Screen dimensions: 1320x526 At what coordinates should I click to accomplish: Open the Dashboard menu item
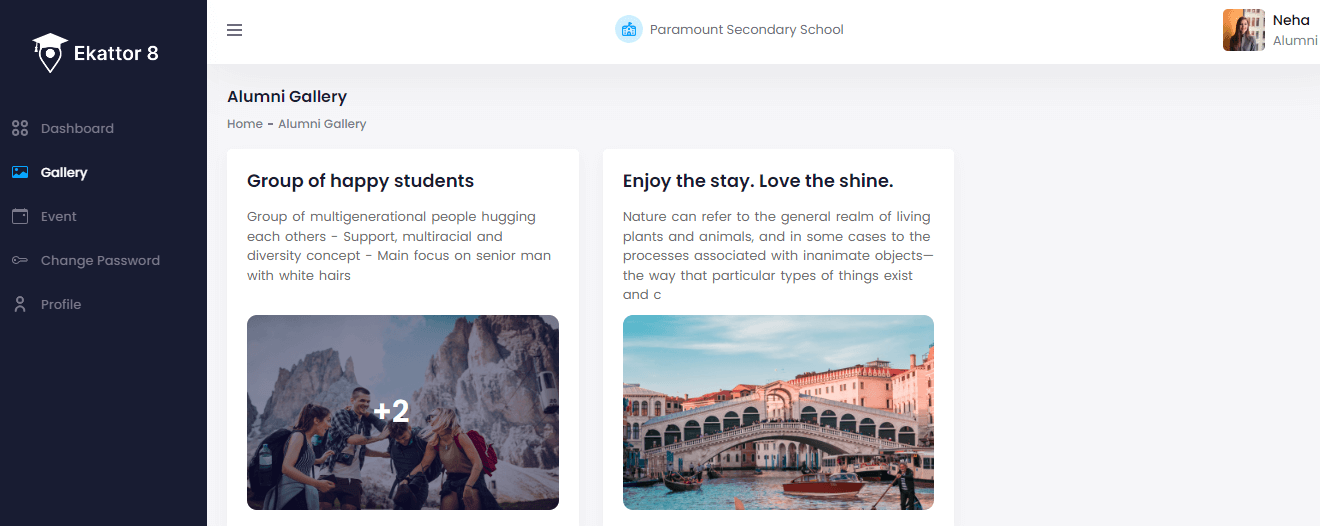click(77, 128)
